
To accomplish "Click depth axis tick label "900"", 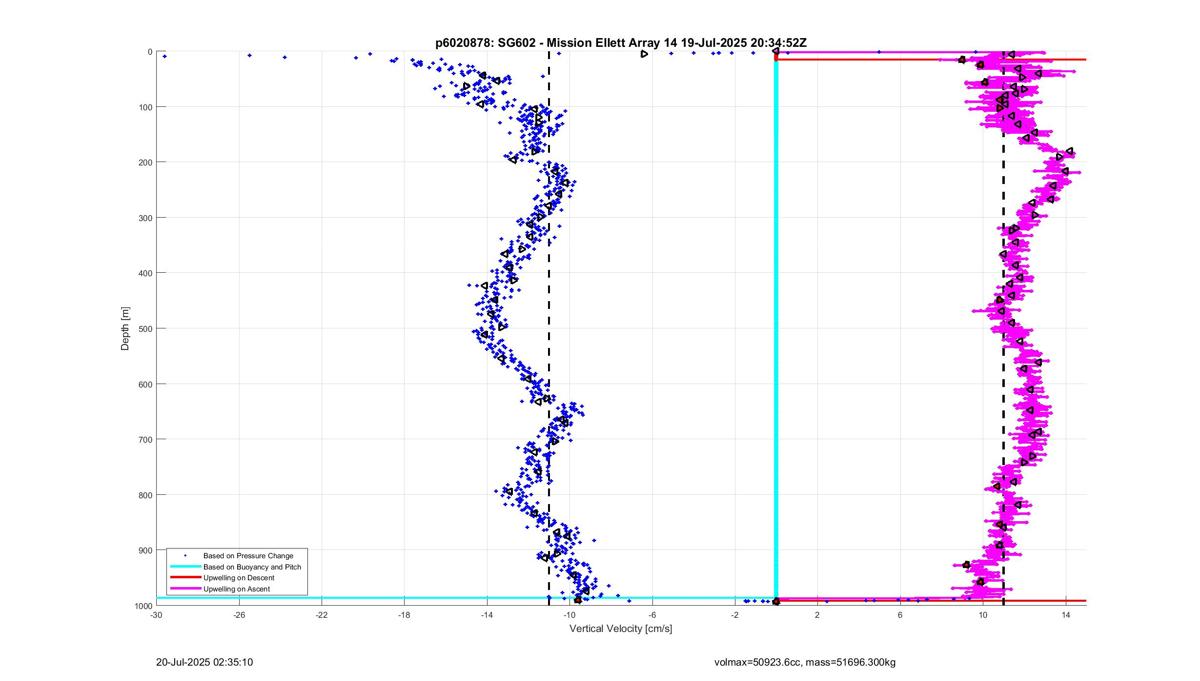I will point(144,550).
